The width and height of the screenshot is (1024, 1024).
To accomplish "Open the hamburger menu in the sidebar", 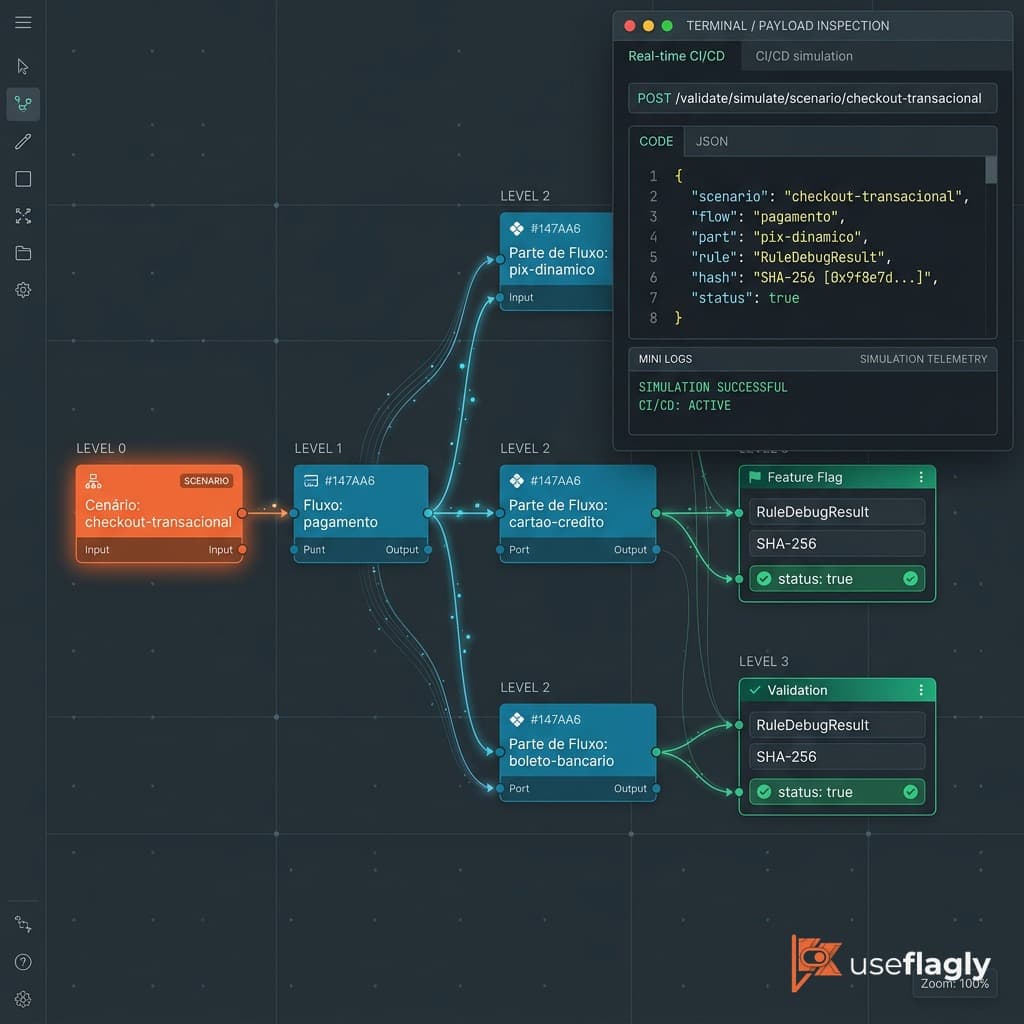I will click(x=23, y=23).
